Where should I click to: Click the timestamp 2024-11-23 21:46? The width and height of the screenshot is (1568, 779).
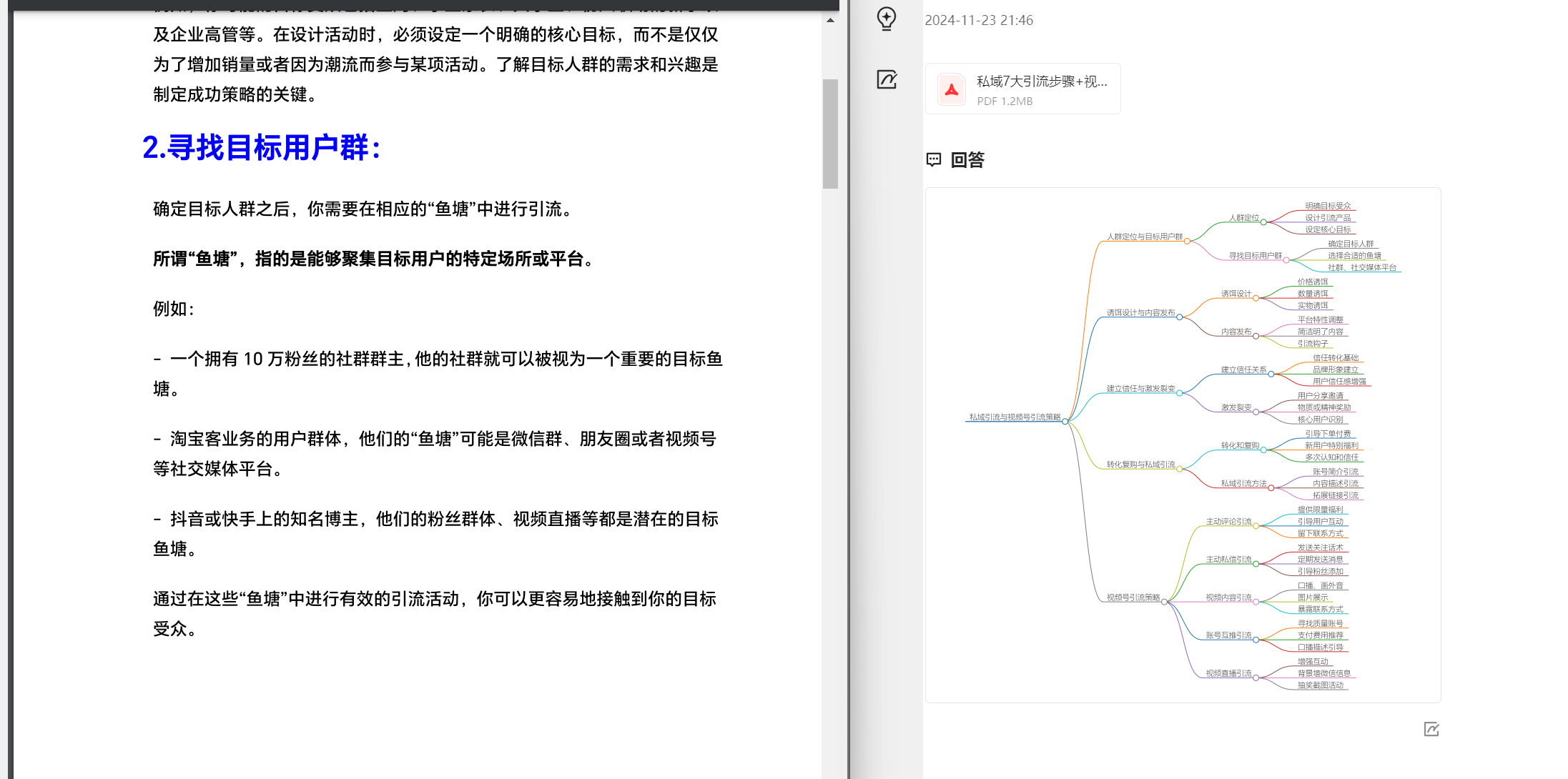point(979,20)
